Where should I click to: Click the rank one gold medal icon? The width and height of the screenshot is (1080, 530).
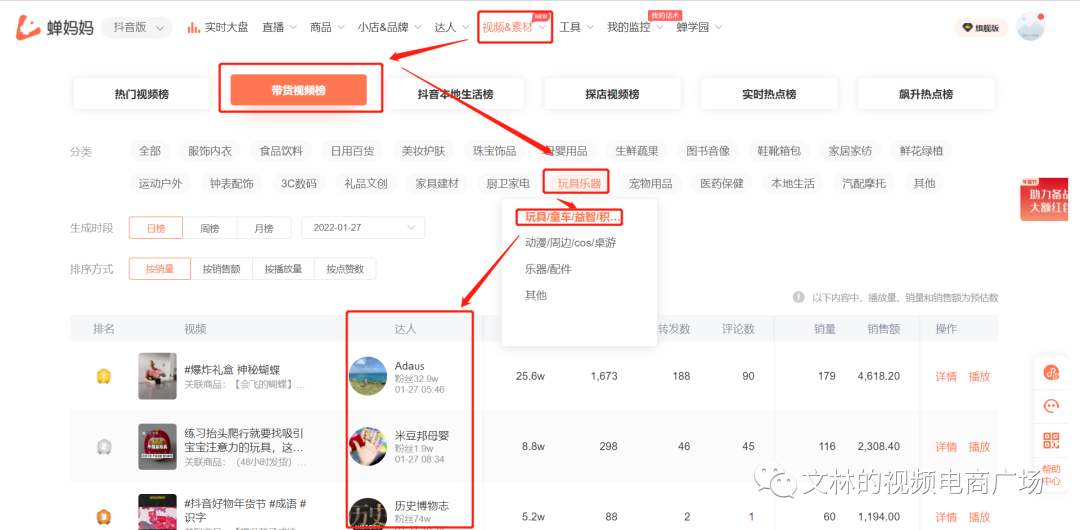pos(103,376)
